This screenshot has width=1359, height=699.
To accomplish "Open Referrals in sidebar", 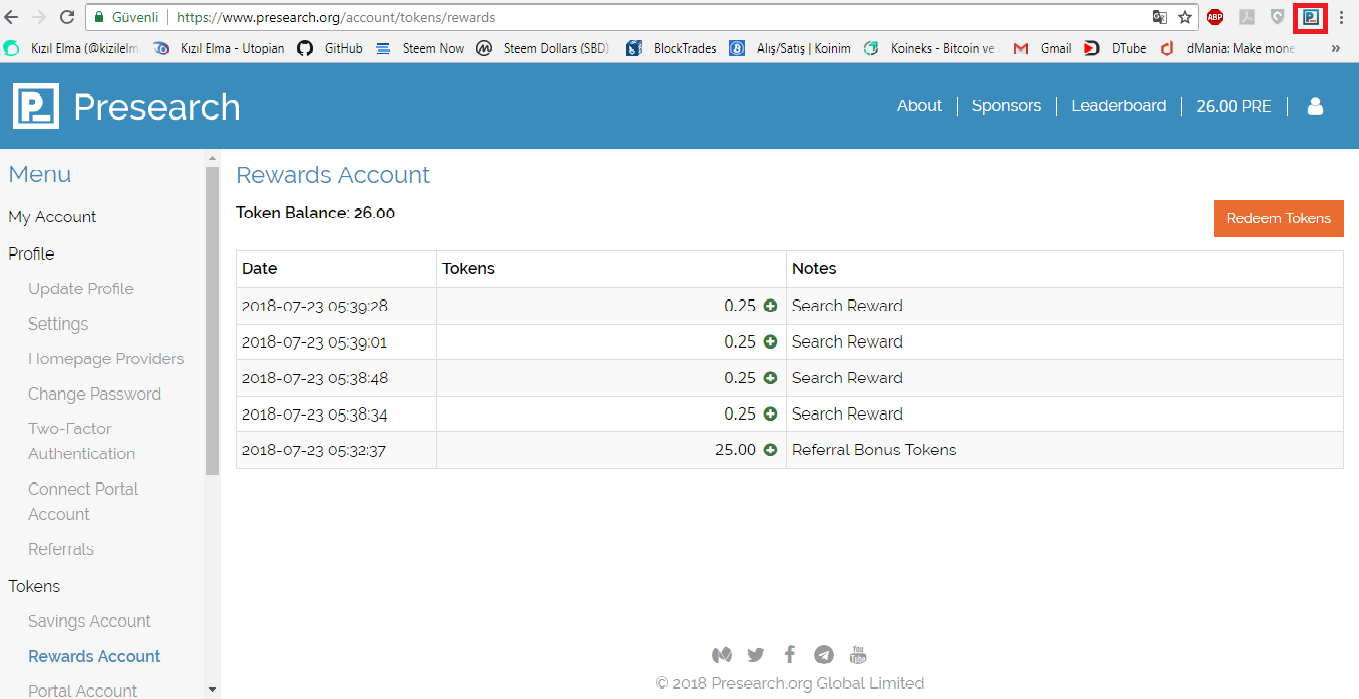I will pos(61,549).
